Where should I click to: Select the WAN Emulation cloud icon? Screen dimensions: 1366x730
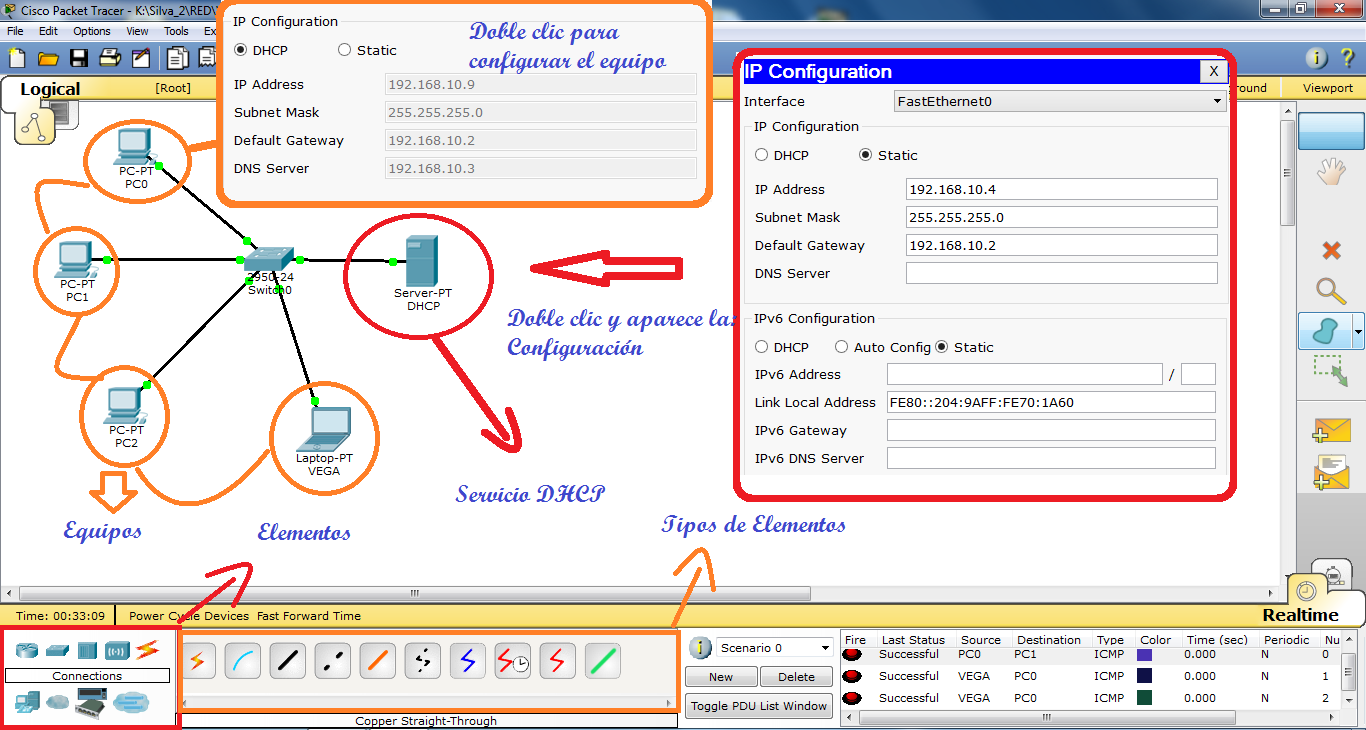click(x=57, y=703)
